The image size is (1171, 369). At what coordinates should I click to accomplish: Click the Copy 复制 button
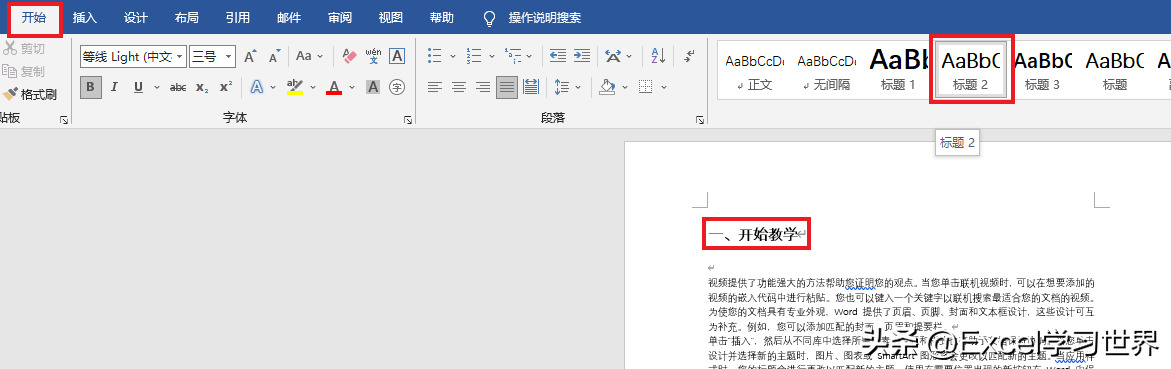[x=24, y=72]
